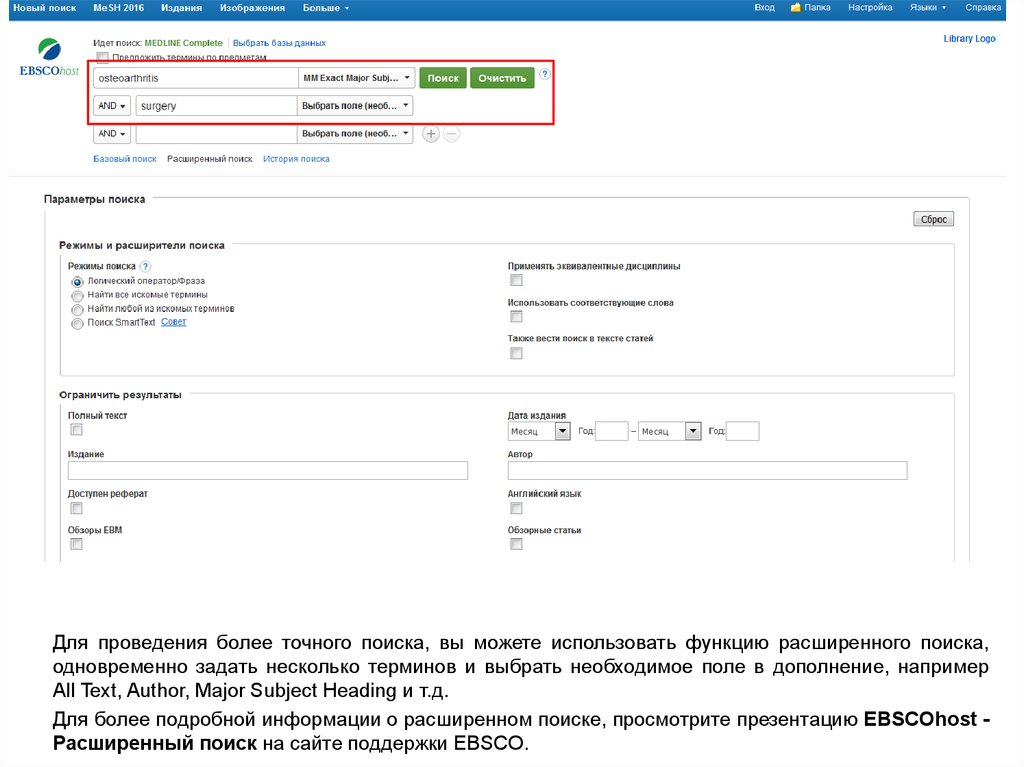This screenshot has width=1024, height=767.
Task: Toggle Предложить термины по предметам checkbox
Action: coord(103,57)
